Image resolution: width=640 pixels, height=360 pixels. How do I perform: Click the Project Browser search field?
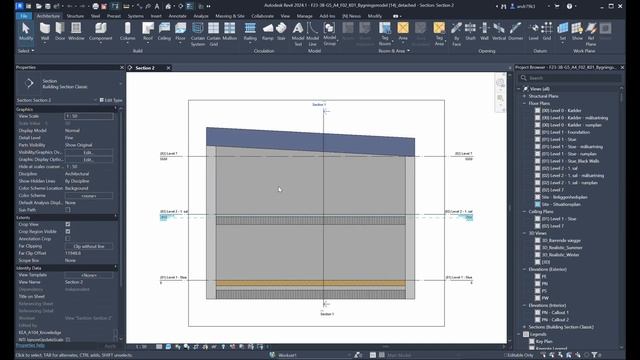tap(570, 78)
